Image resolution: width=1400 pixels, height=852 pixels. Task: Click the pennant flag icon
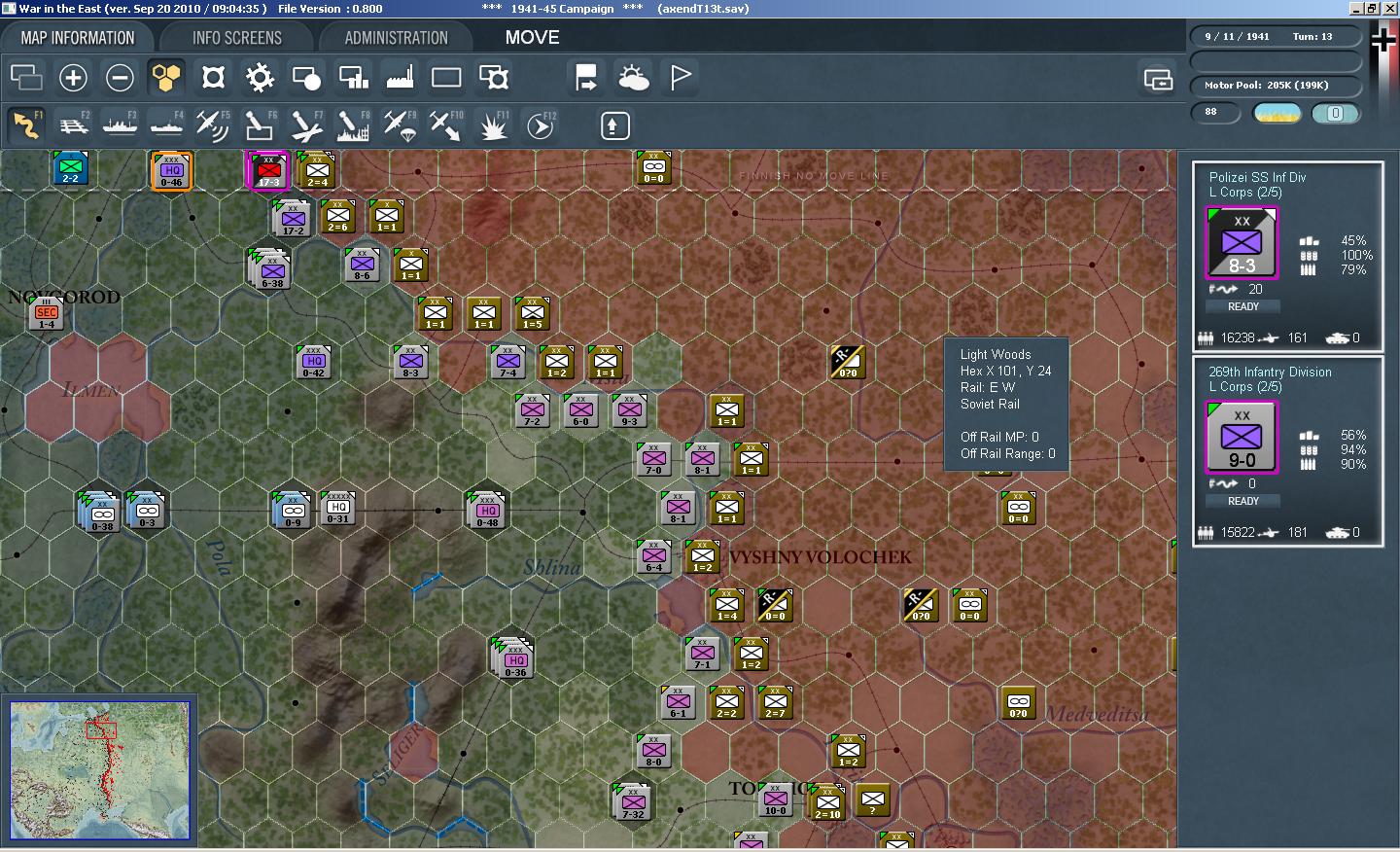click(680, 77)
